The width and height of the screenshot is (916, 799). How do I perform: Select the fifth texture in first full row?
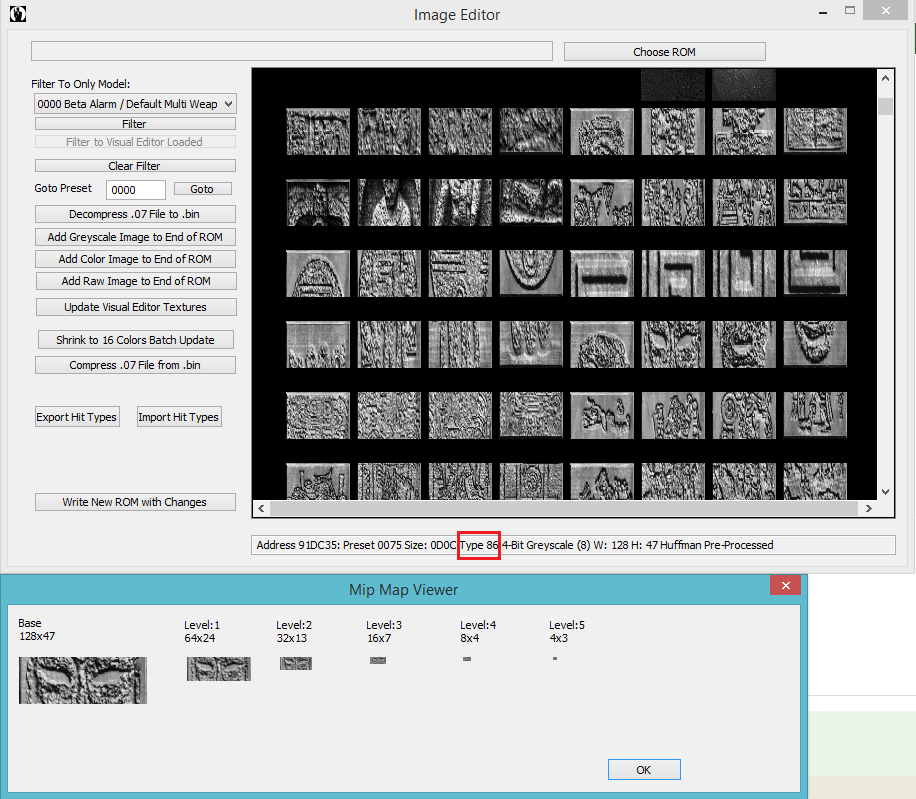click(x=602, y=131)
